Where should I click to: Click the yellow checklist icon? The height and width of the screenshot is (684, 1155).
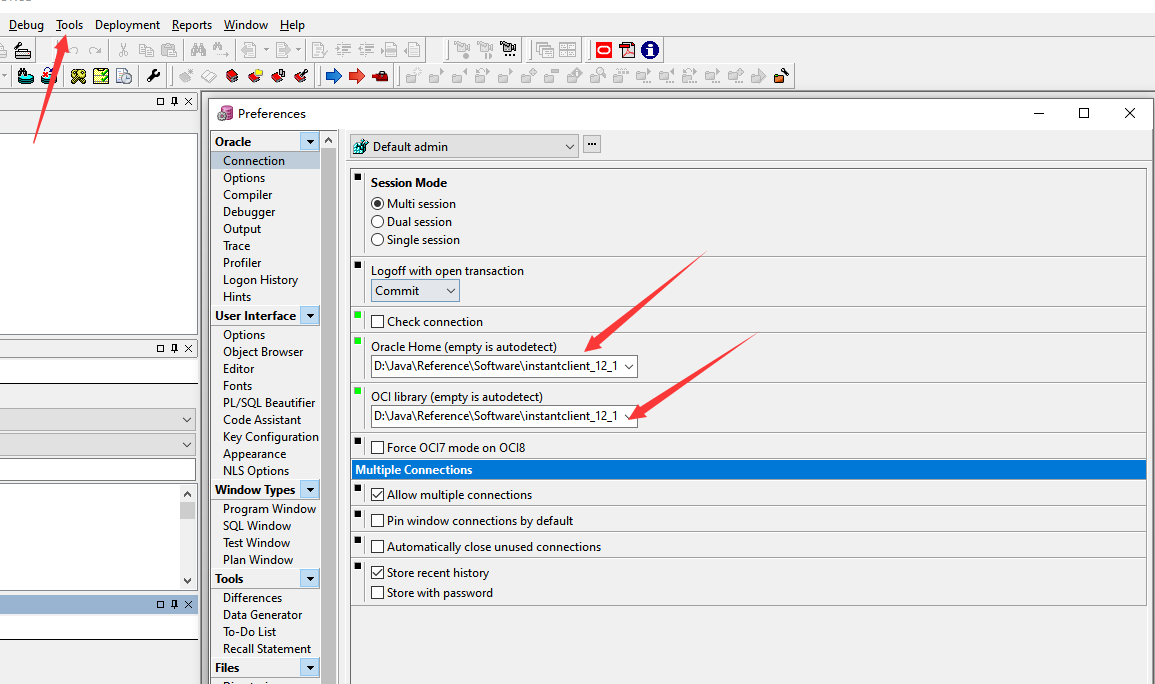[x=101, y=76]
